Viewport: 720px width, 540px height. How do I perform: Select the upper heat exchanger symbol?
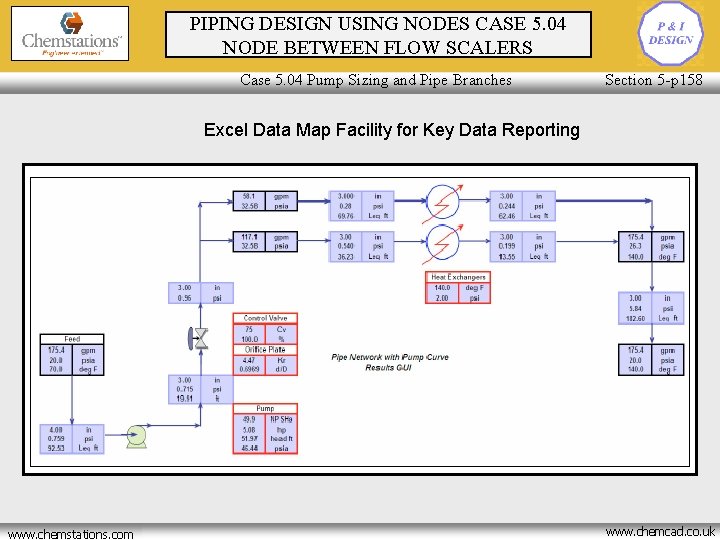pyautogui.click(x=443, y=201)
